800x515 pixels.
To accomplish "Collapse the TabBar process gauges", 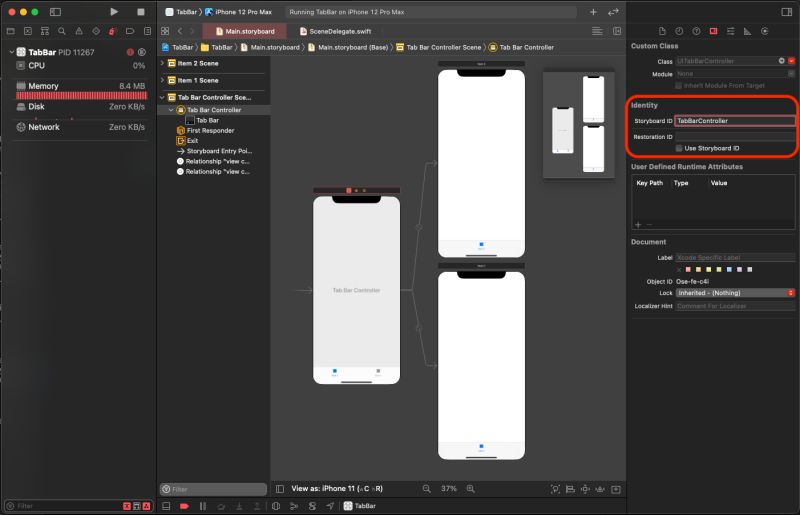I will point(11,52).
